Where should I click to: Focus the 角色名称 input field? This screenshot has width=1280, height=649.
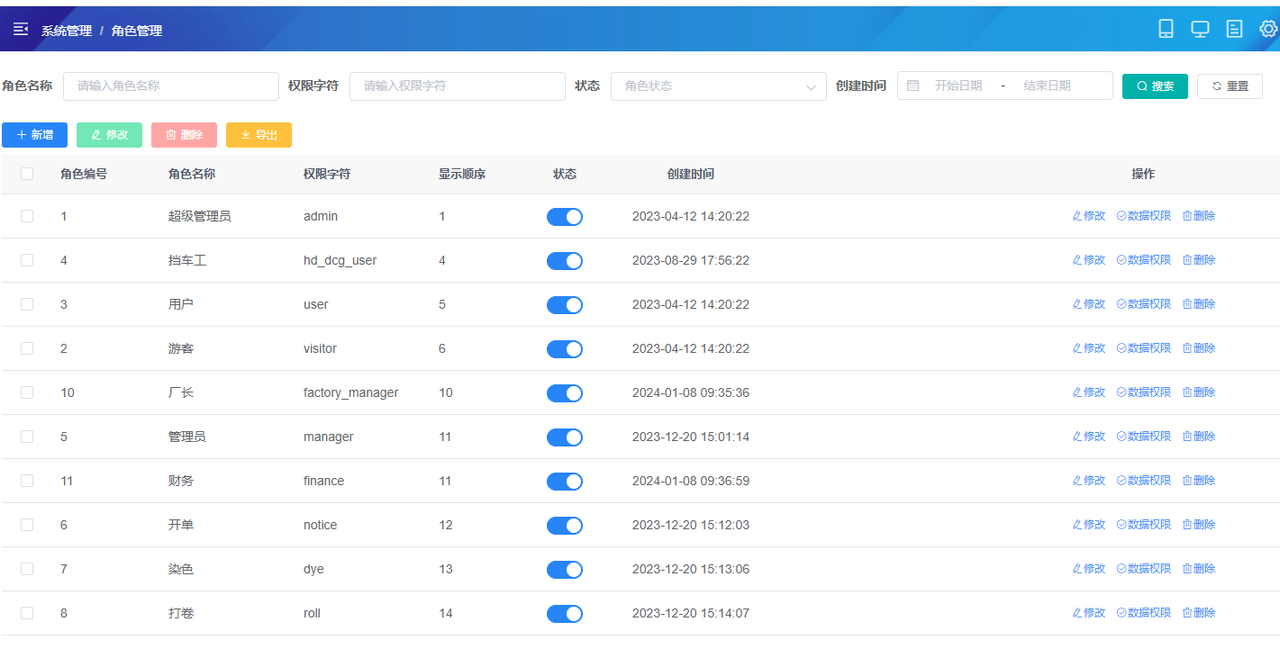coord(171,86)
